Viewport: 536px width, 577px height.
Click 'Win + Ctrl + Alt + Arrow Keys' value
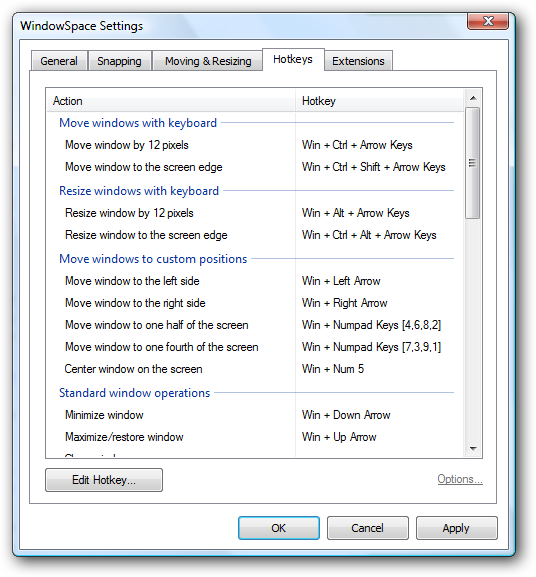coord(369,235)
